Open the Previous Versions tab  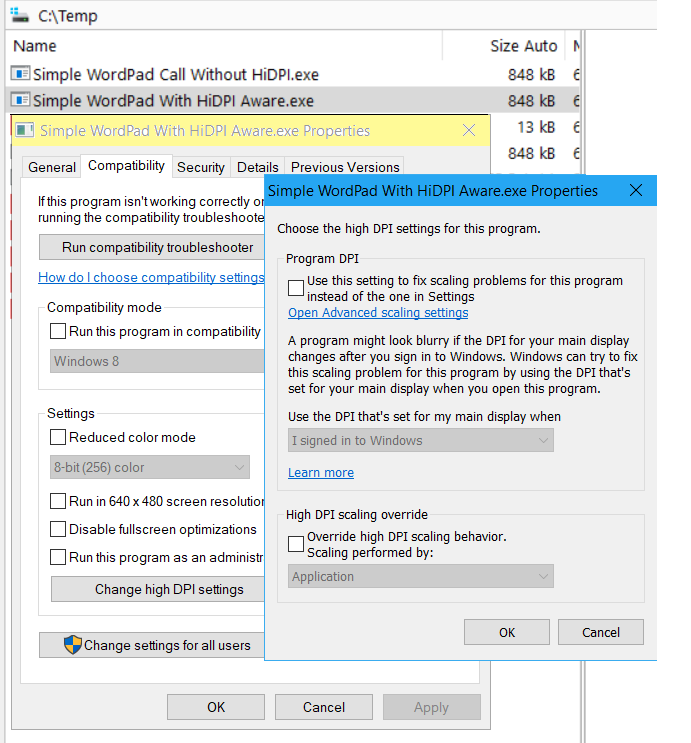tap(345, 167)
